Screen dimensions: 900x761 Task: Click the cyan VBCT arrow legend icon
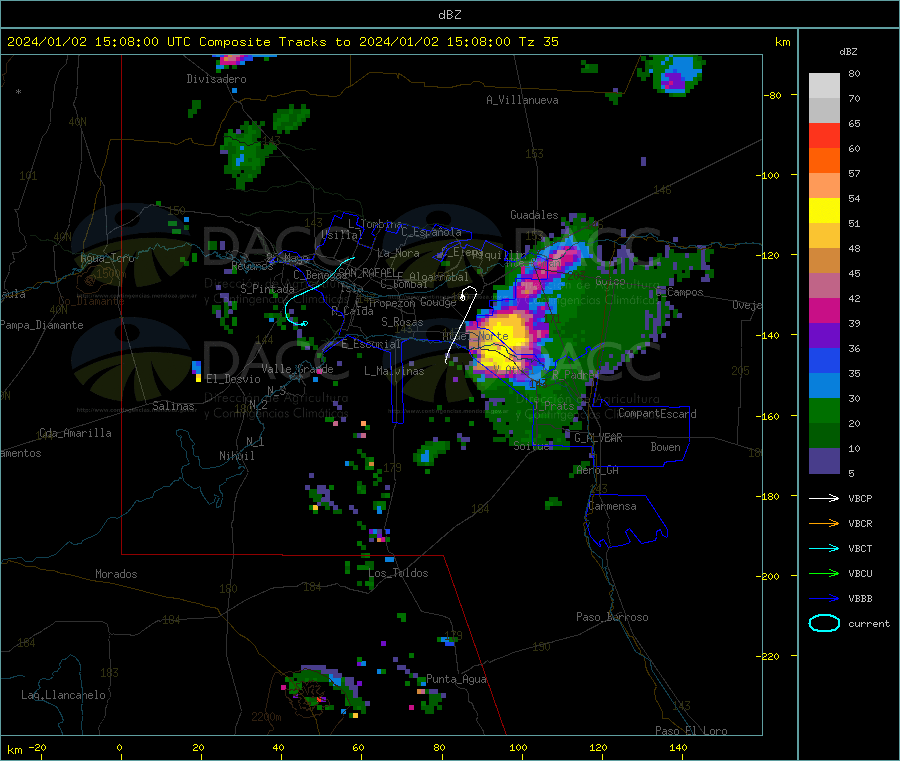(x=824, y=548)
